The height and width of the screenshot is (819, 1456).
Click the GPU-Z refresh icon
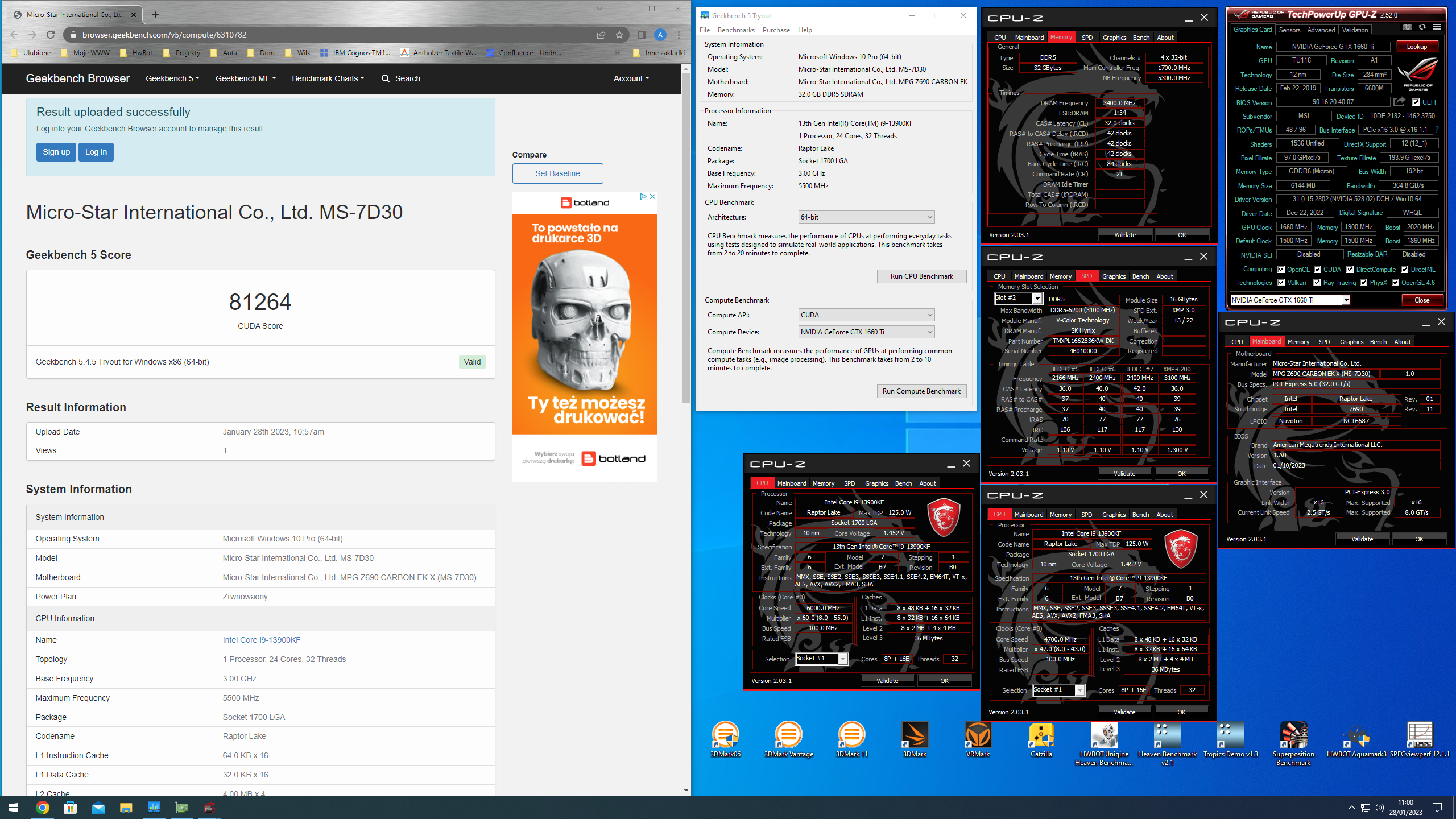click(x=1422, y=27)
